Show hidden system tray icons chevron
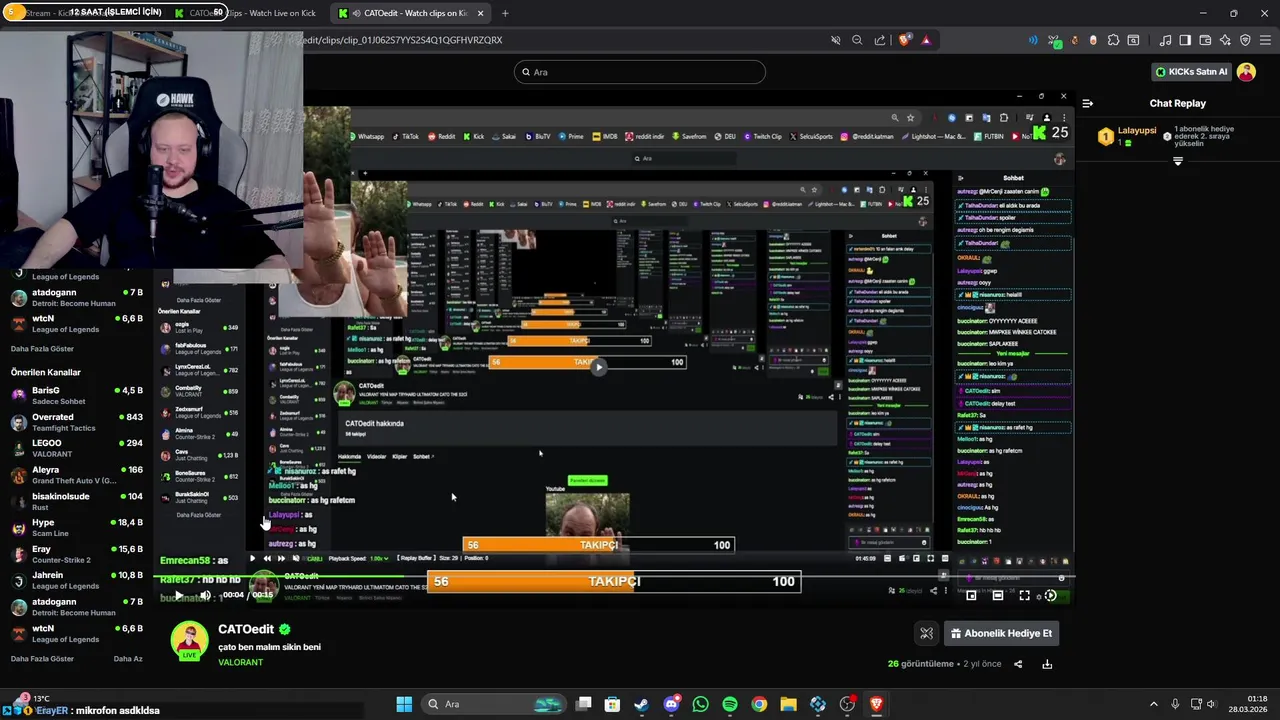Image resolution: width=1280 pixels, height=720 pixels. click(x=1153, y=704)
